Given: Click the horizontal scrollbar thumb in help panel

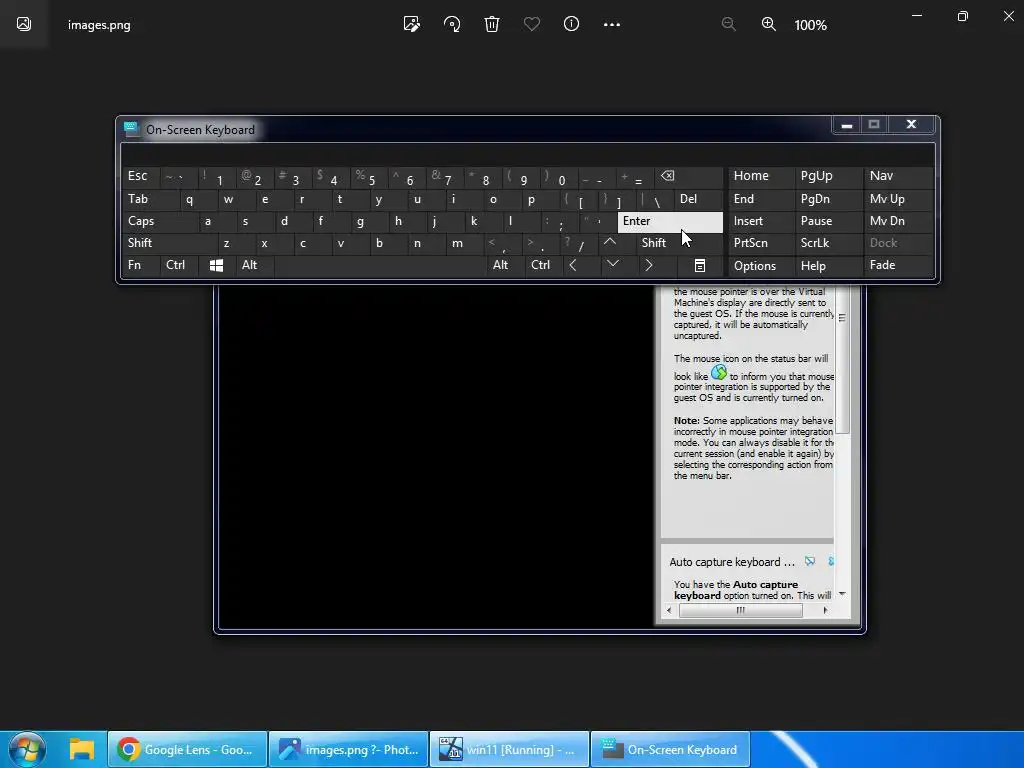Looking at the screenshot, I should [741, 610].
